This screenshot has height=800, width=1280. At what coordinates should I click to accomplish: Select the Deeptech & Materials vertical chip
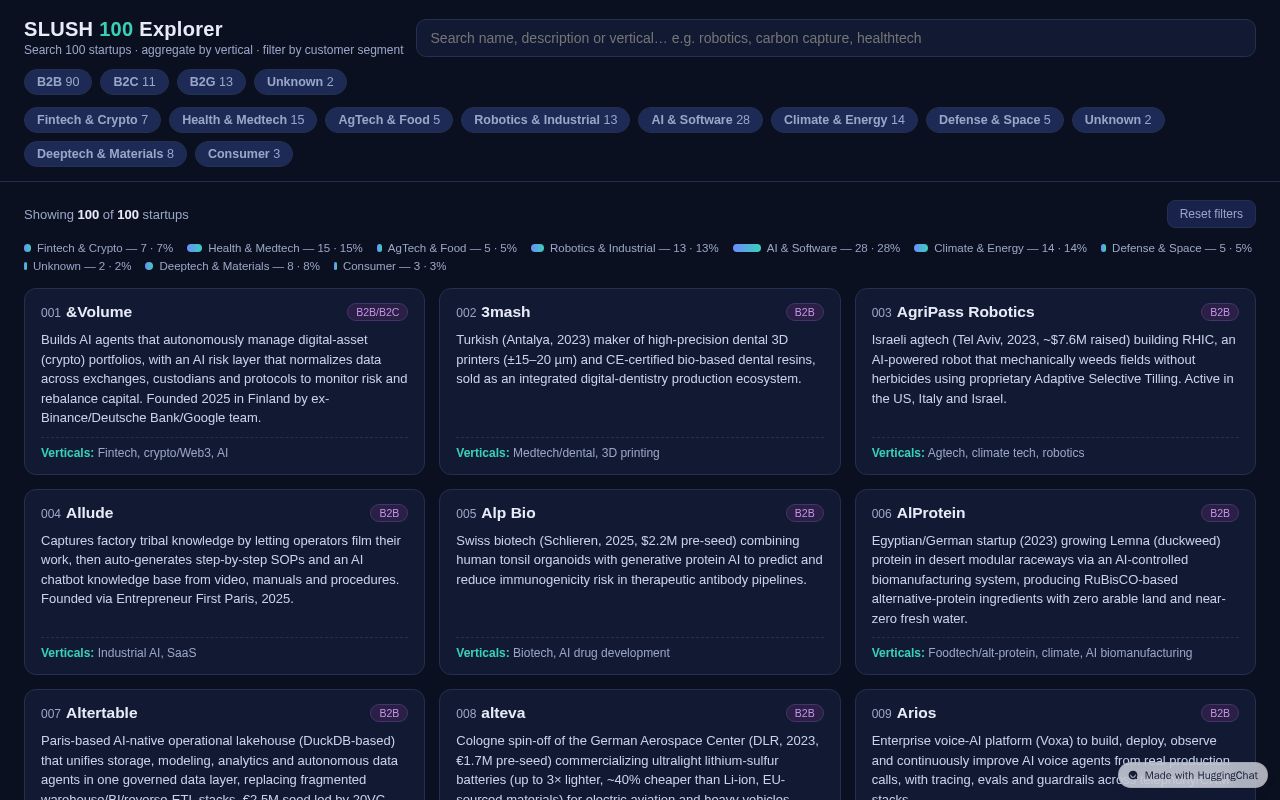105,154
